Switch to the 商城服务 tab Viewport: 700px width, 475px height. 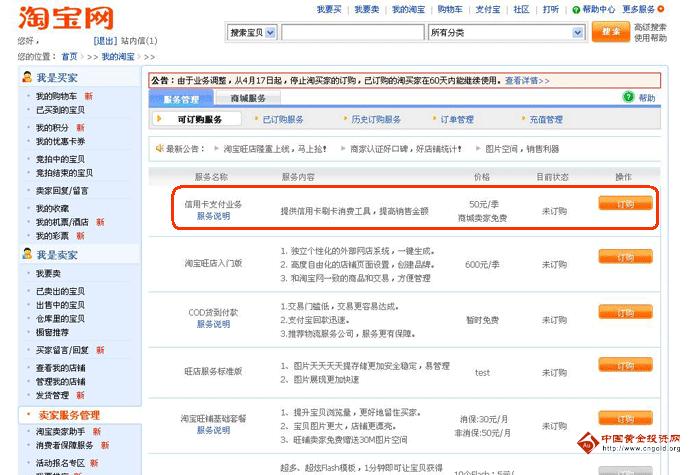(248, 98)
